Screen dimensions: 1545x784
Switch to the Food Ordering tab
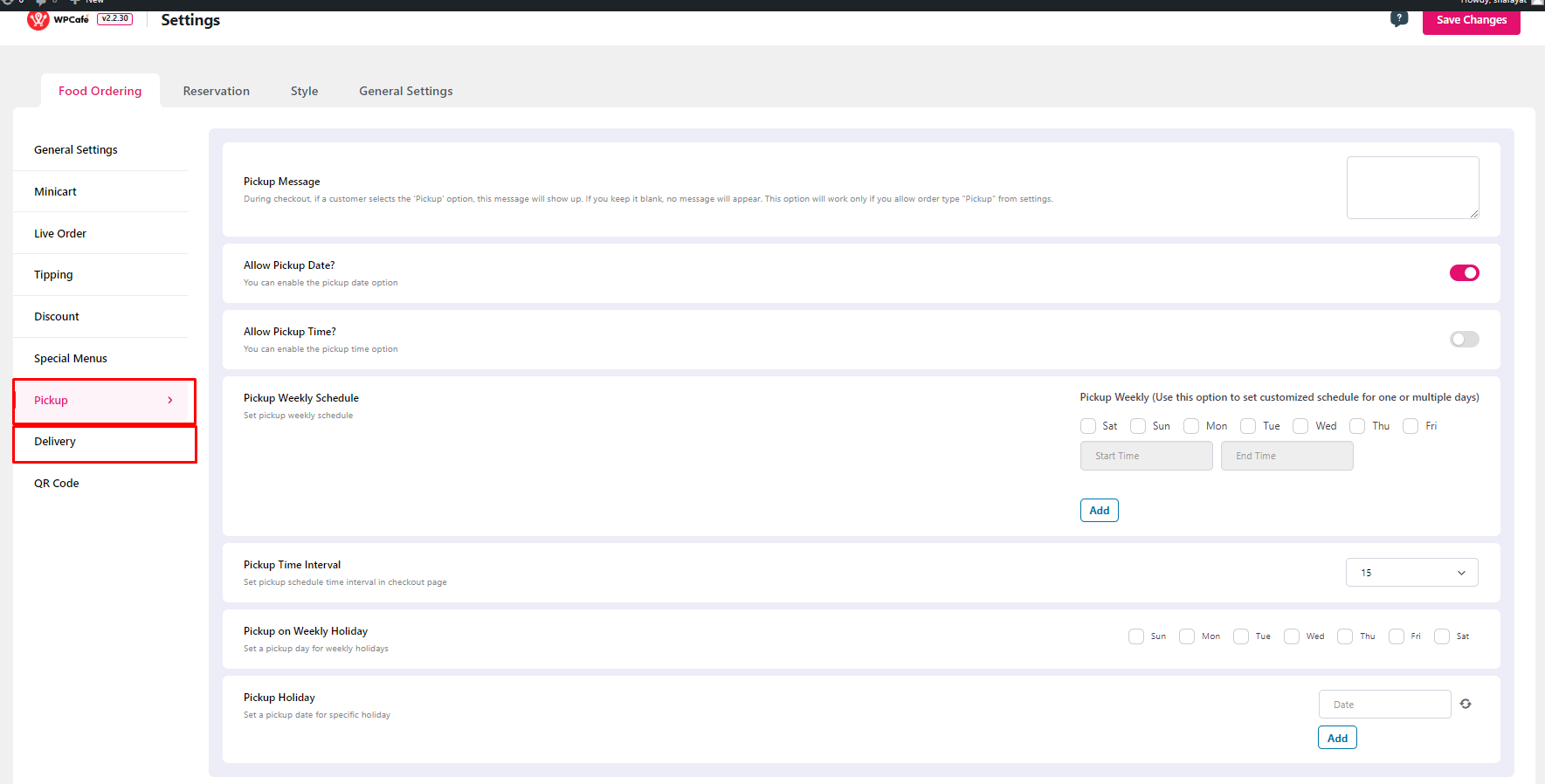tap(100, 91)
